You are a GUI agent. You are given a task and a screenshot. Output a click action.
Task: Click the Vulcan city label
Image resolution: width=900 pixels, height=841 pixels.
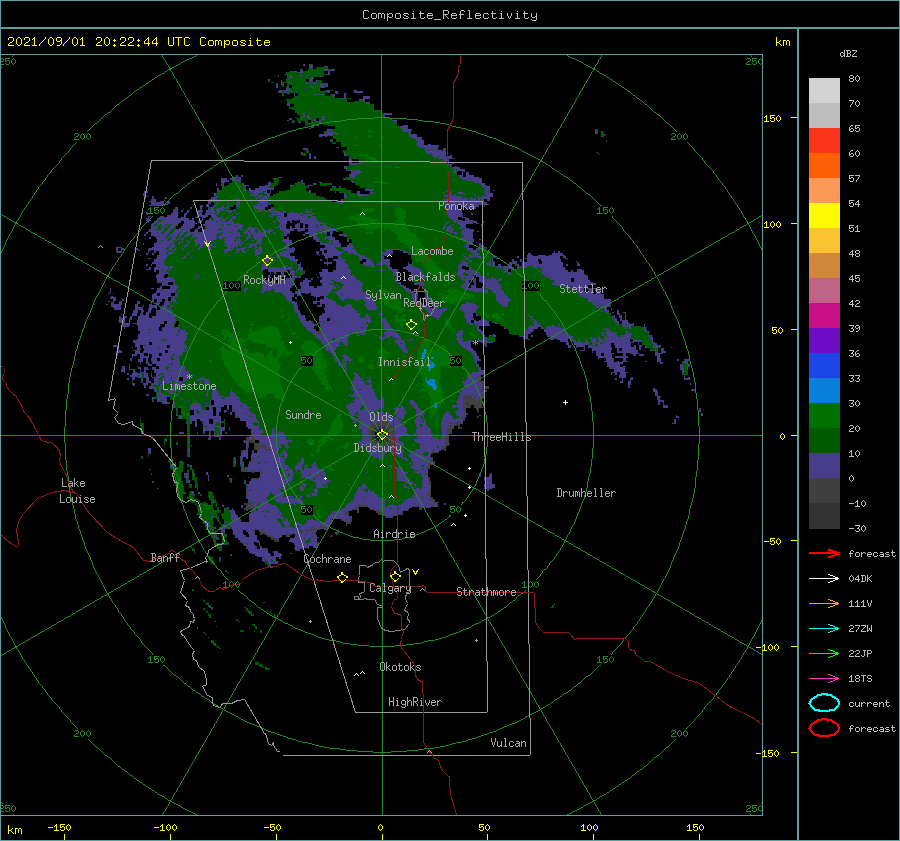(x=509, y=743)
